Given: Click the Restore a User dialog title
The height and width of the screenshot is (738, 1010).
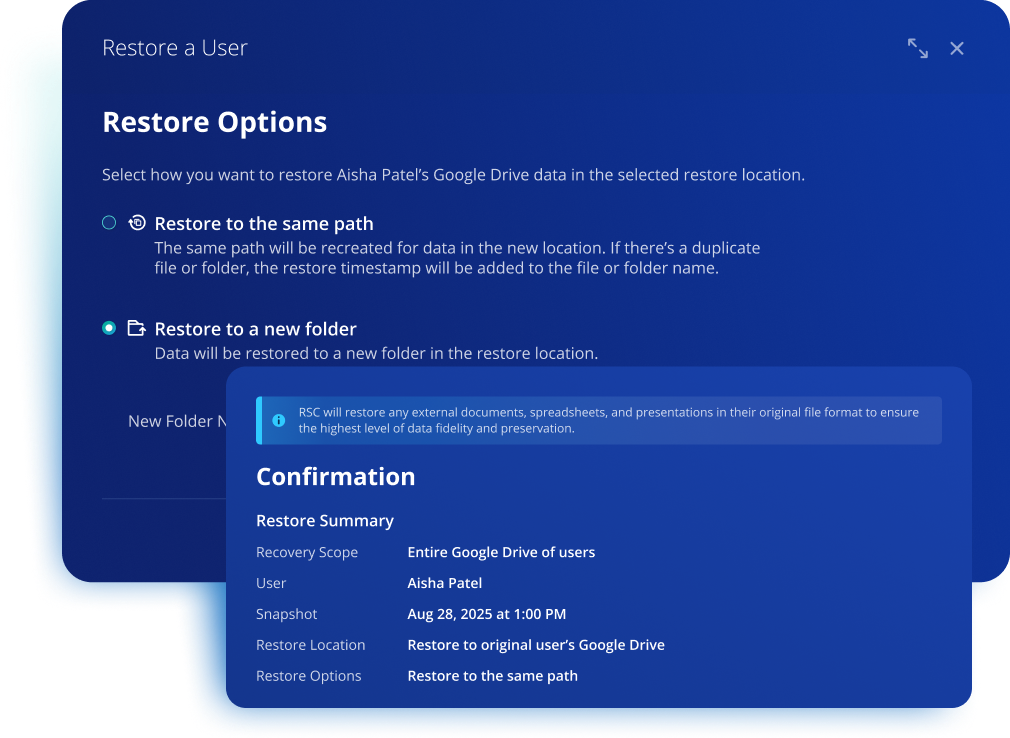Looking at the screenshot, I should coord(175,48).
